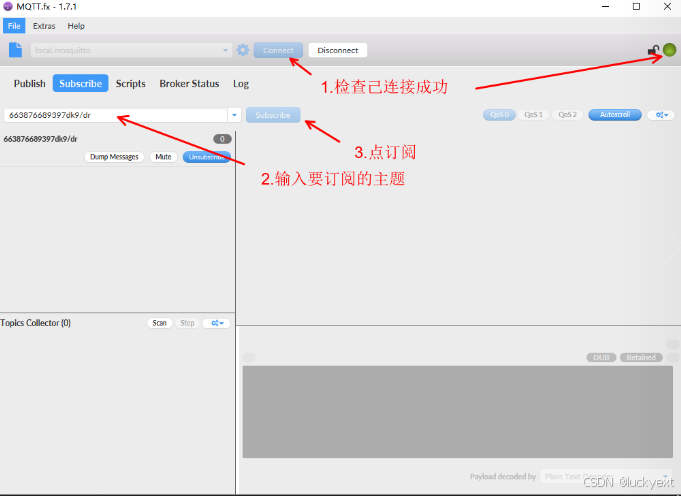Toggle the Autoscroll button
The image size is (681, 496).
click(x=615, y=115)
